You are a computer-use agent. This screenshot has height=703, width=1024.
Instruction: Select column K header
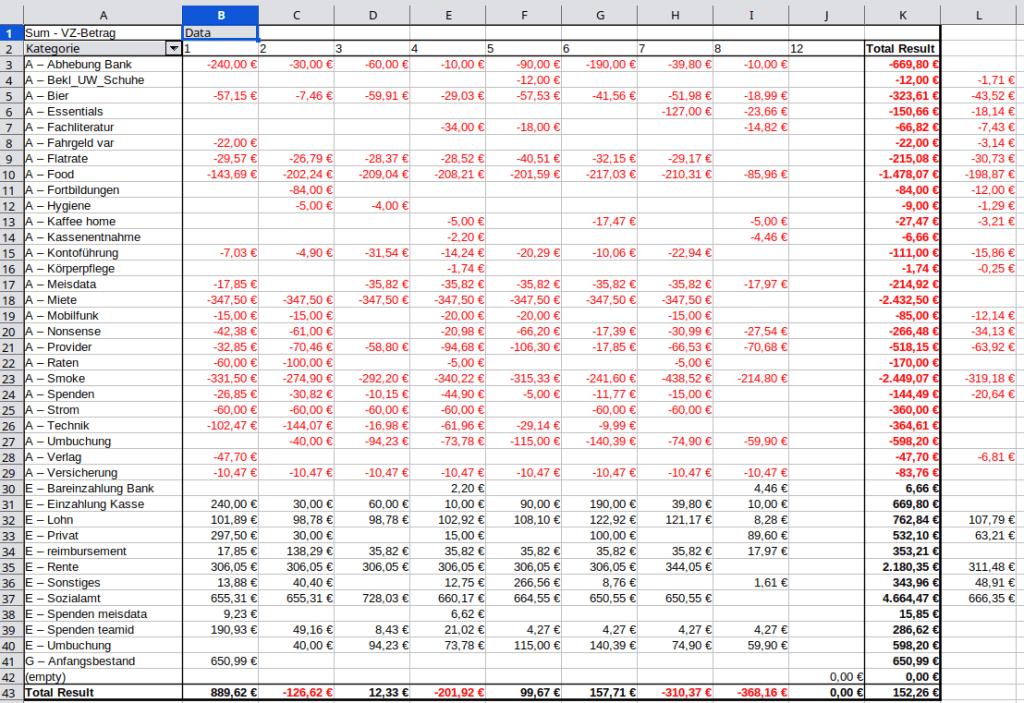(x=901, y=15)
